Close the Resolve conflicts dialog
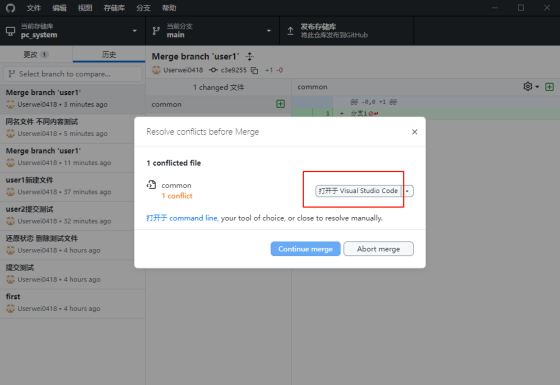Viewport: 560px width, 385px height. (414, 132)
